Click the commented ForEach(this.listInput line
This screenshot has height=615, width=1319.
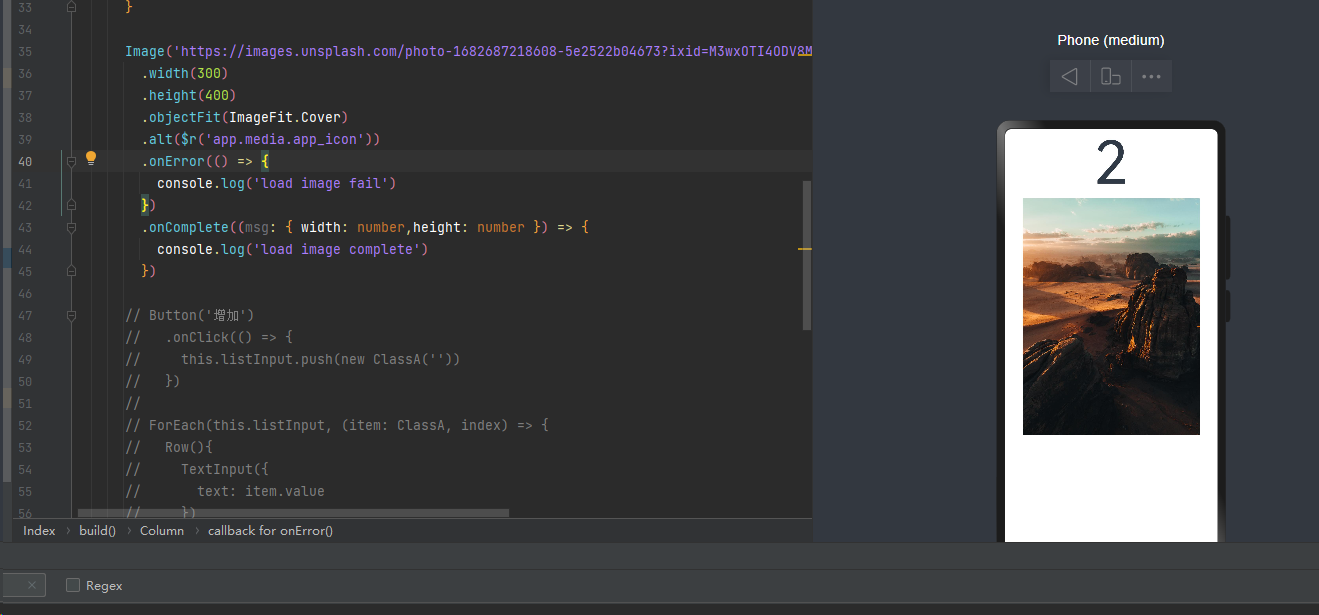point(337,425)
